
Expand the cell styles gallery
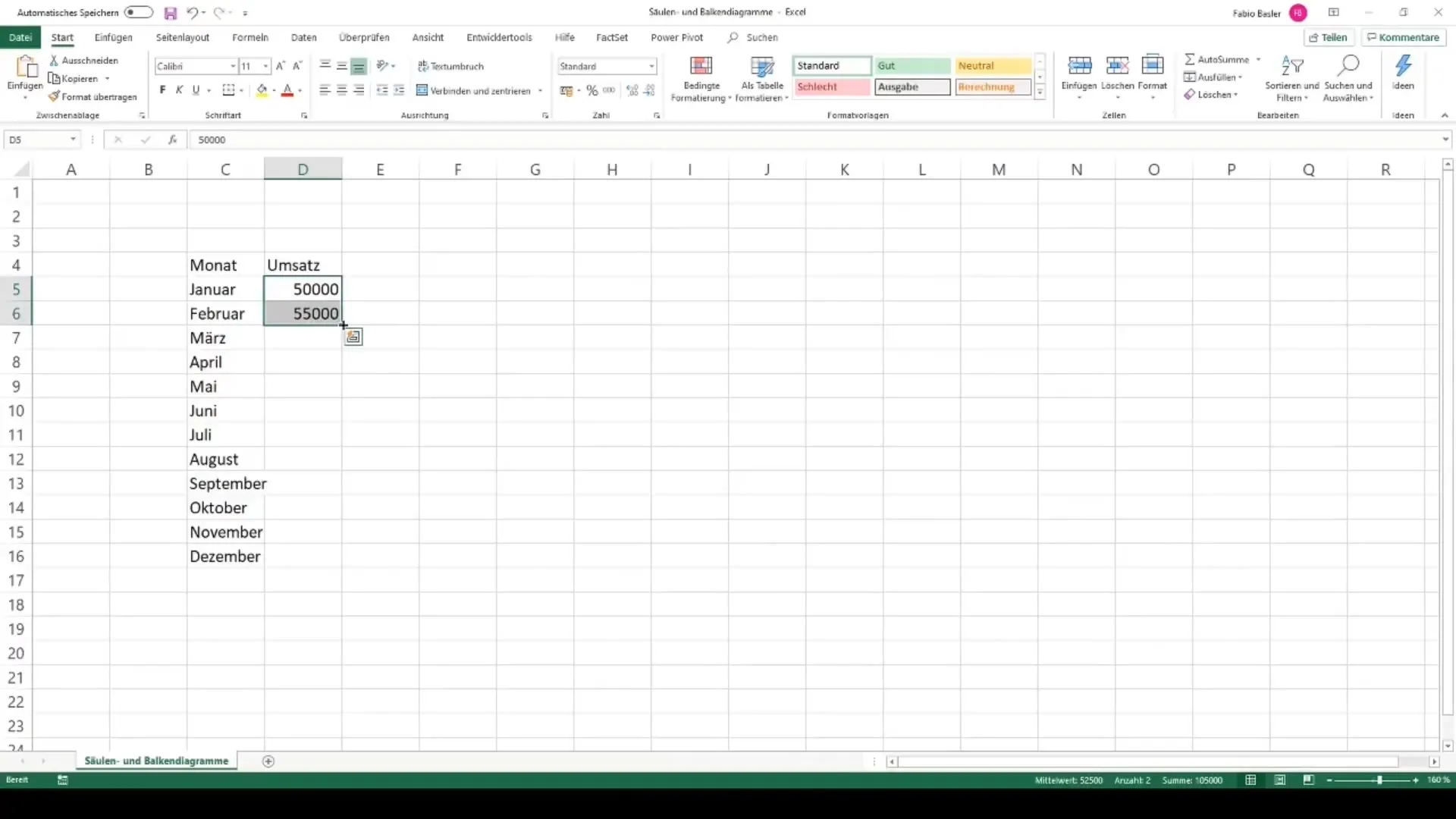click(x=1040, y=93)
